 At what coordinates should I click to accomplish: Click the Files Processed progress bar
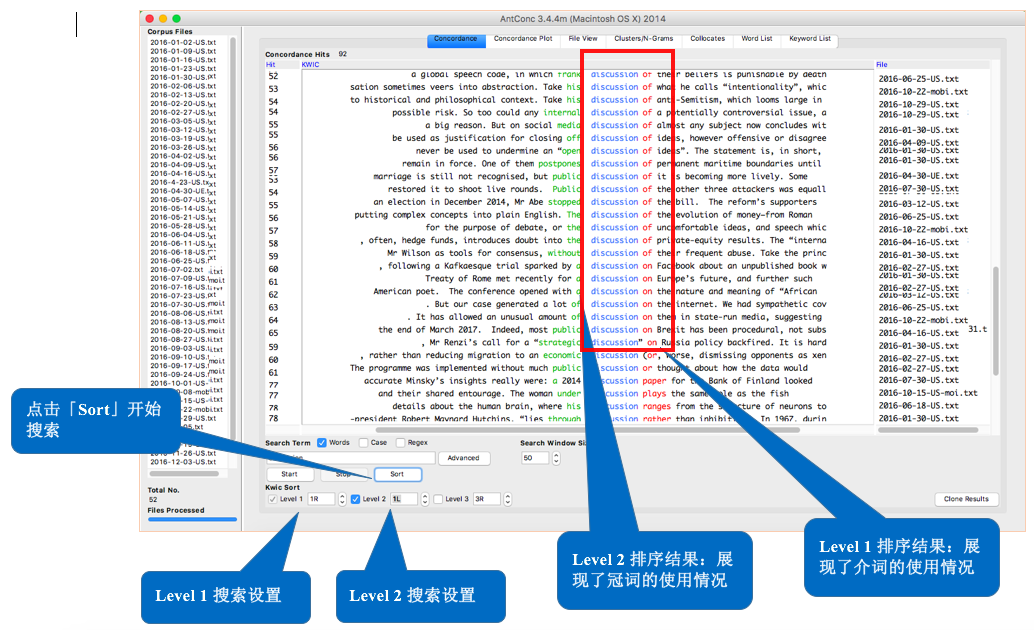tap(193, 519)
